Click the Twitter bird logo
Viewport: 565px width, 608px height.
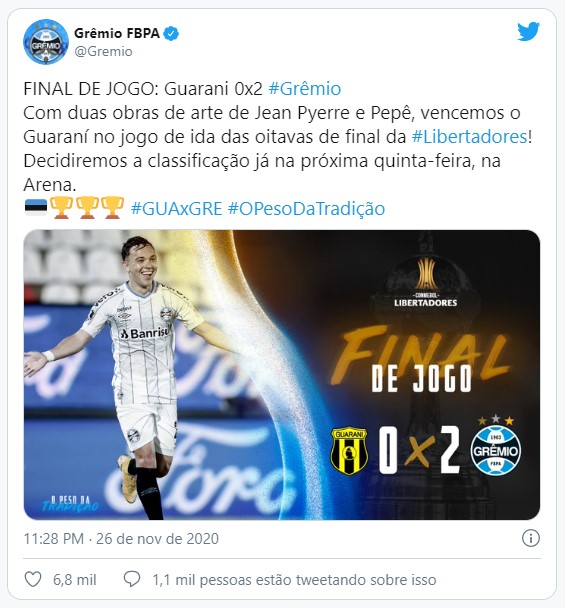529,31
